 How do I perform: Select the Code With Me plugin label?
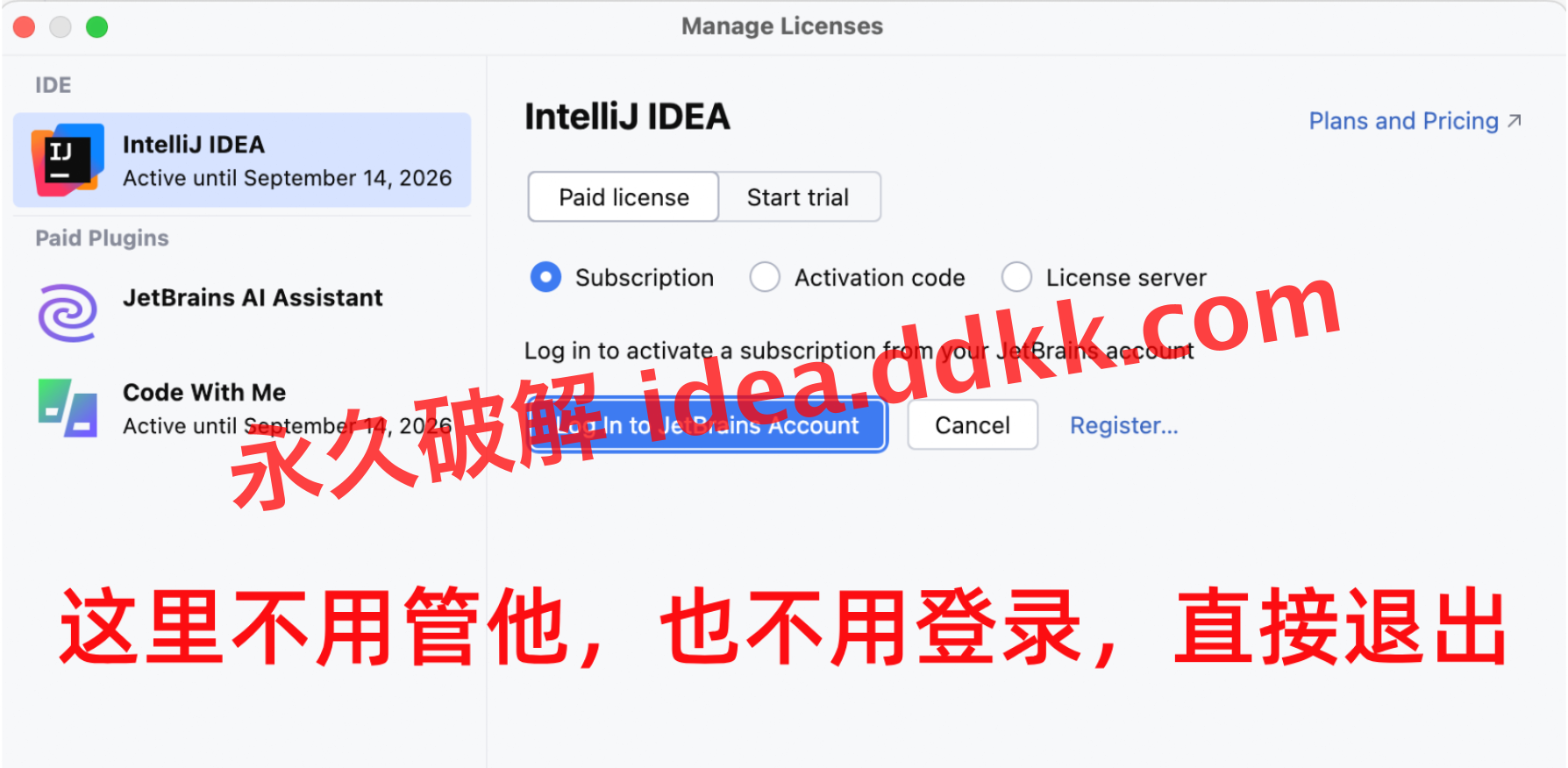pos(204,392)
